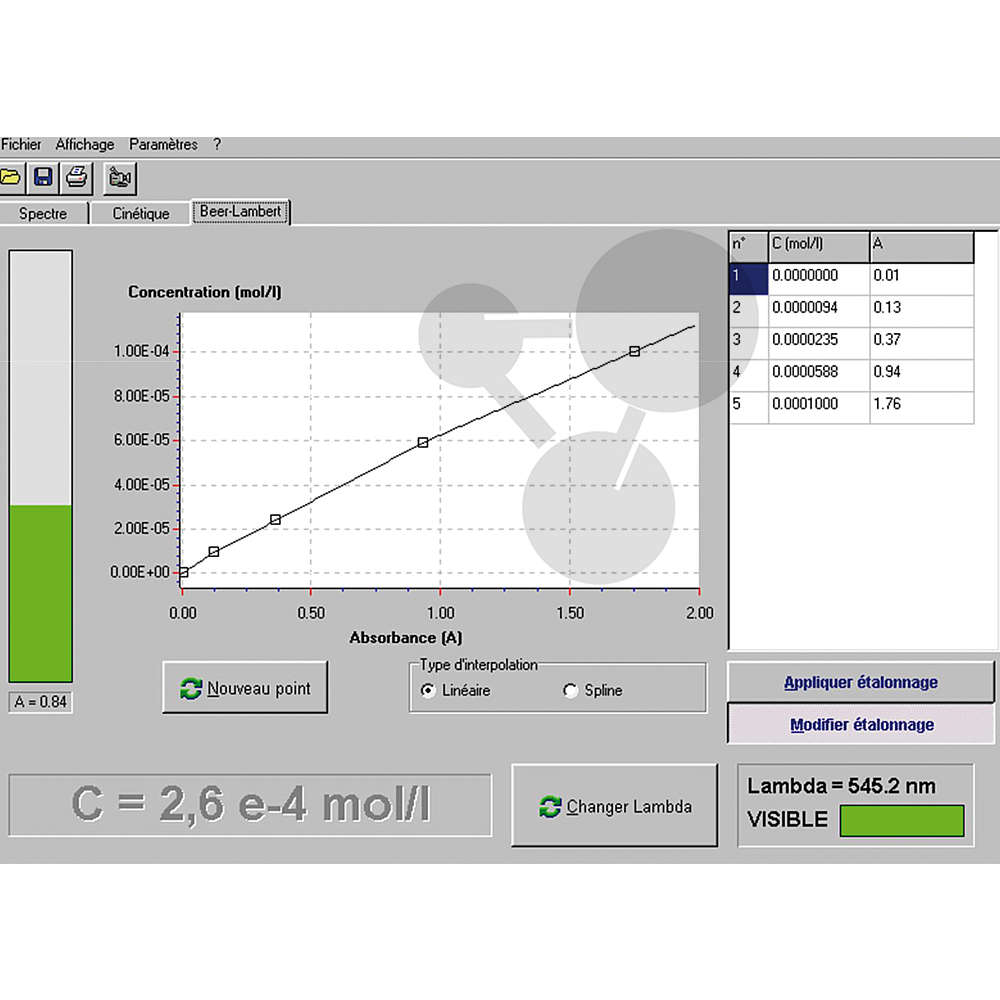Click the open folder toolbar icon
Screen dimensions: 1000x1000
point(11,177)
